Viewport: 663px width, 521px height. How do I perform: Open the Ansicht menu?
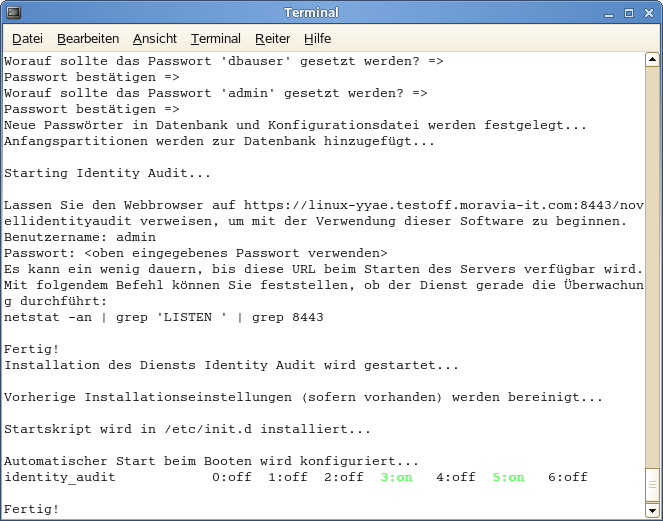(155, 39)
